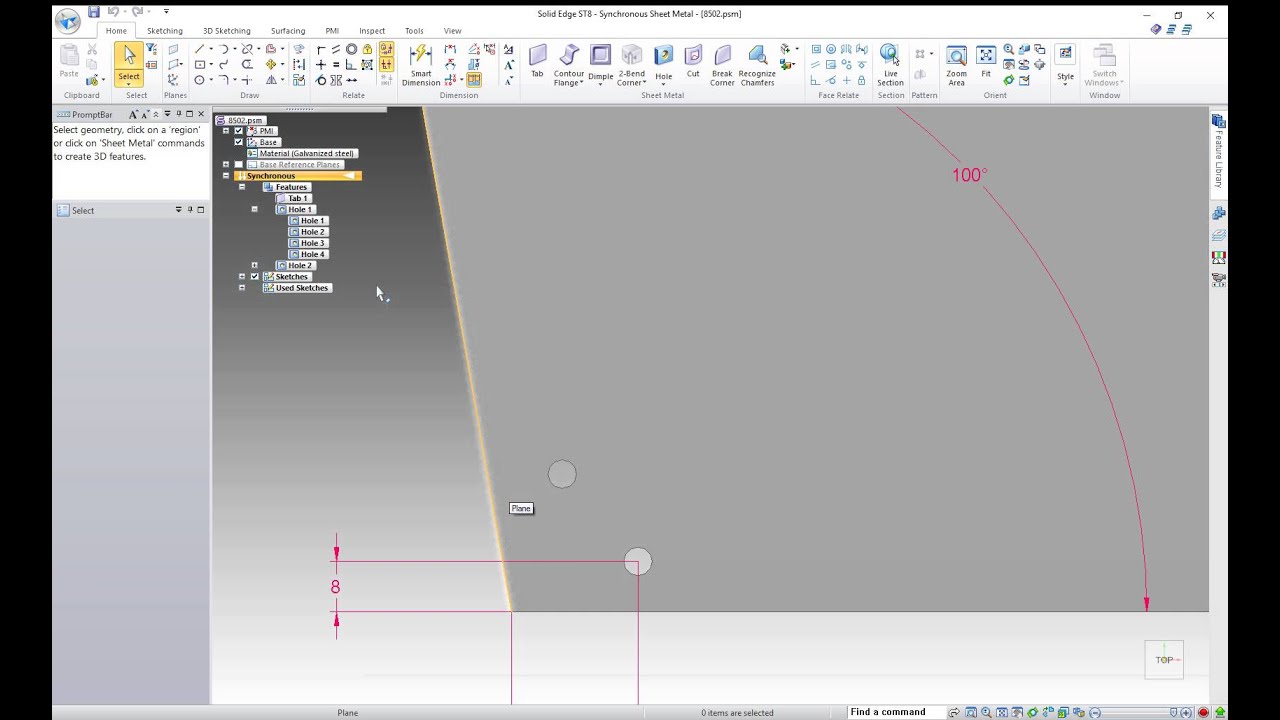Collapse the Synchronous node
The width and height of the screenshot is (1280, 720).
[226, 176]
